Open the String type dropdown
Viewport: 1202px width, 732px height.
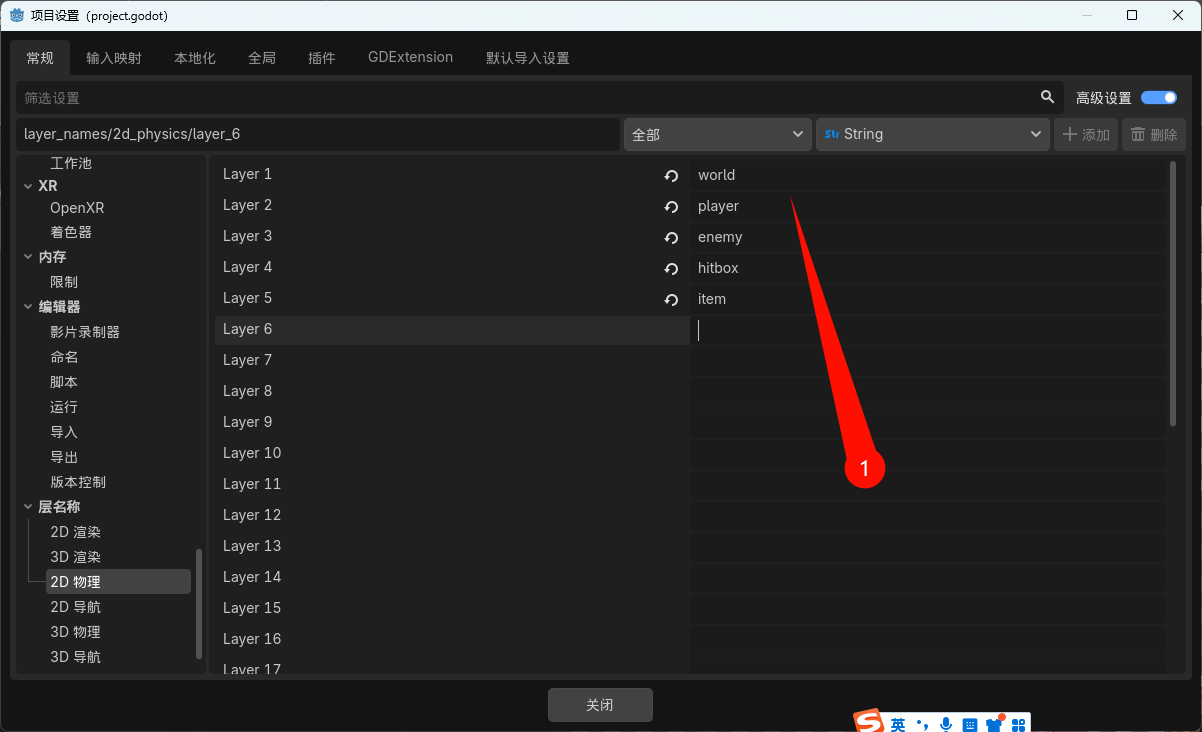[x=933, y=134]
